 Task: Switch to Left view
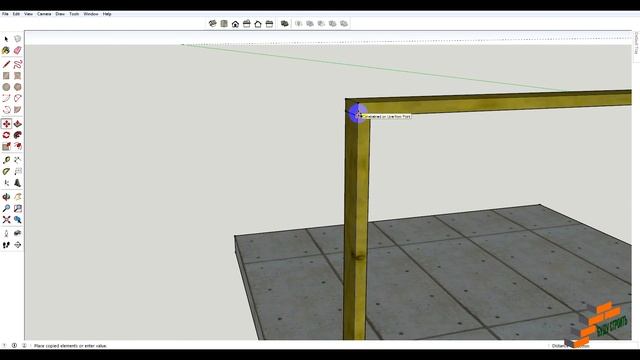269,24
